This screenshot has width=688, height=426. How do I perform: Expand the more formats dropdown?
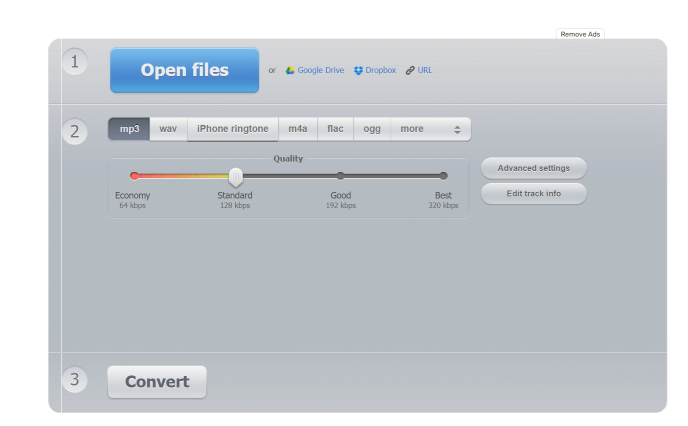point(430,129)
